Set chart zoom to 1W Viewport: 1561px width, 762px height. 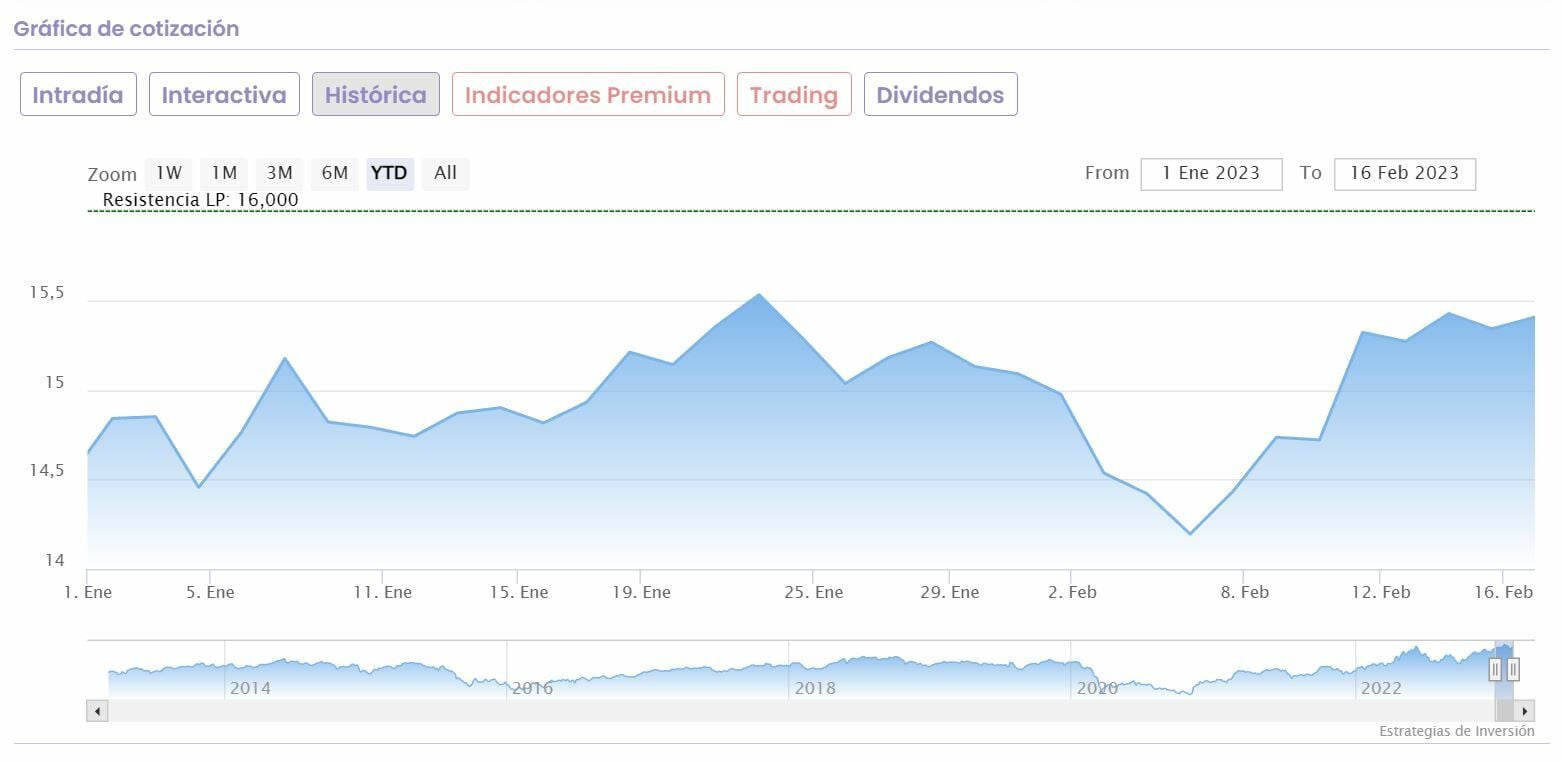click(169, 173)
